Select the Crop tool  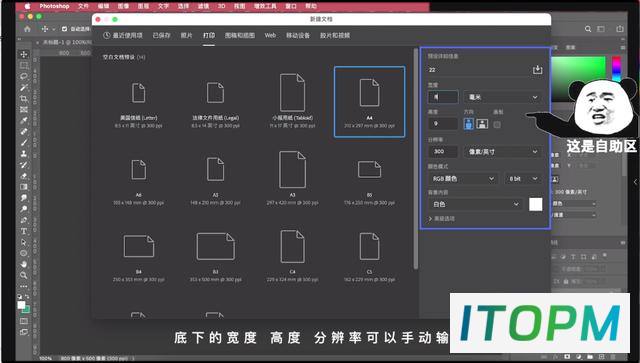pyautogui.click(x=24, y=98)
